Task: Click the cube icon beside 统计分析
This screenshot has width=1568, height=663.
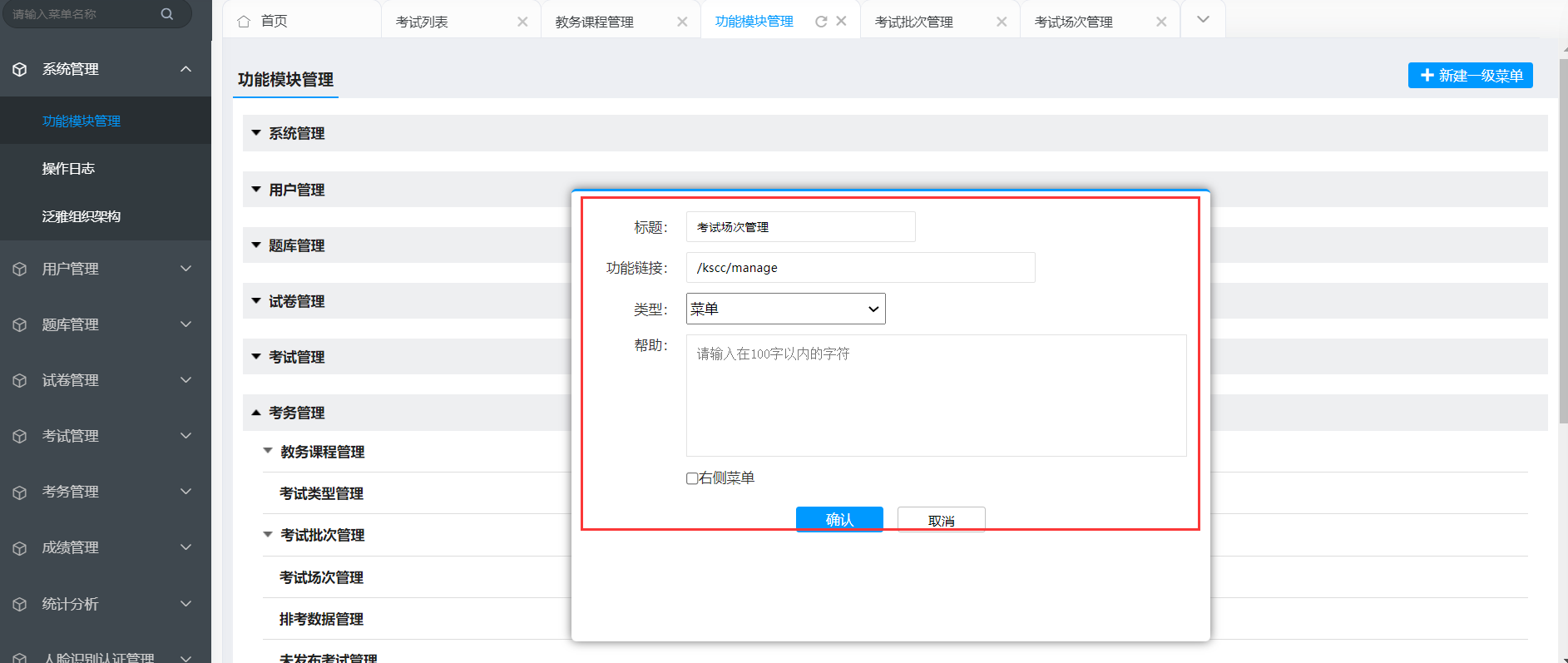Action: click(x=20, y=604)
